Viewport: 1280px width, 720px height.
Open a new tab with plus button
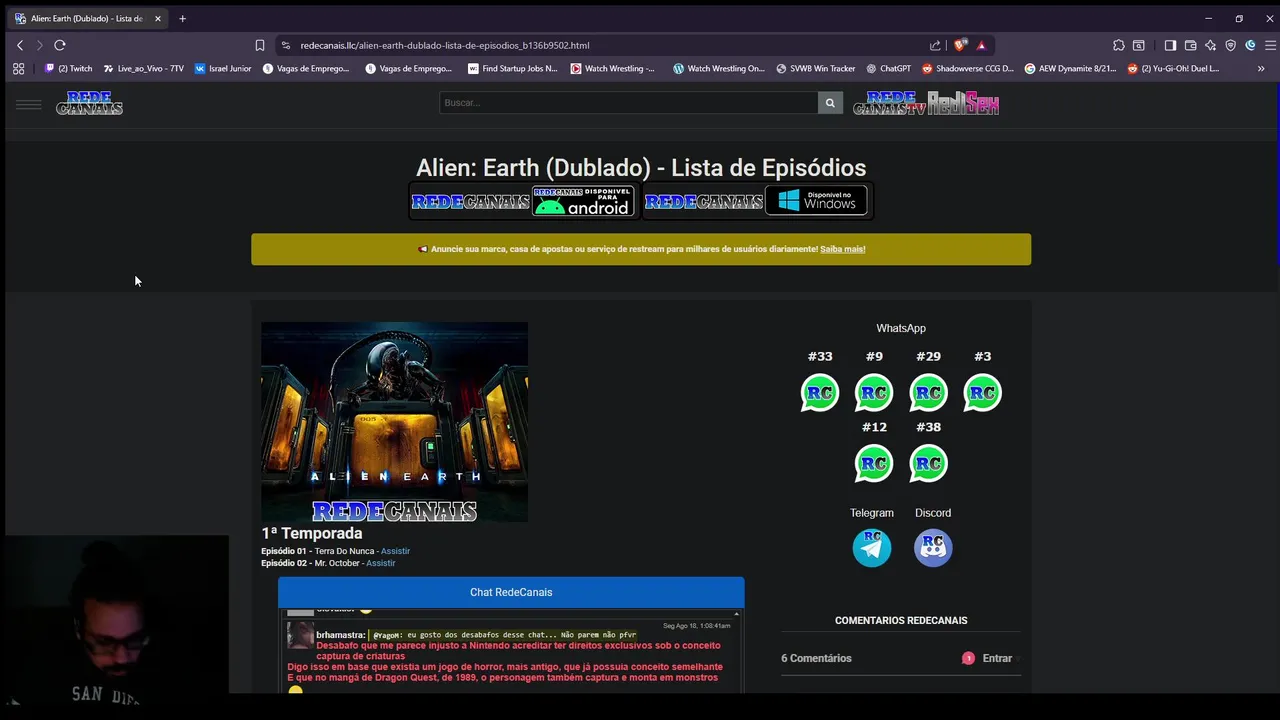click(182, 18)
